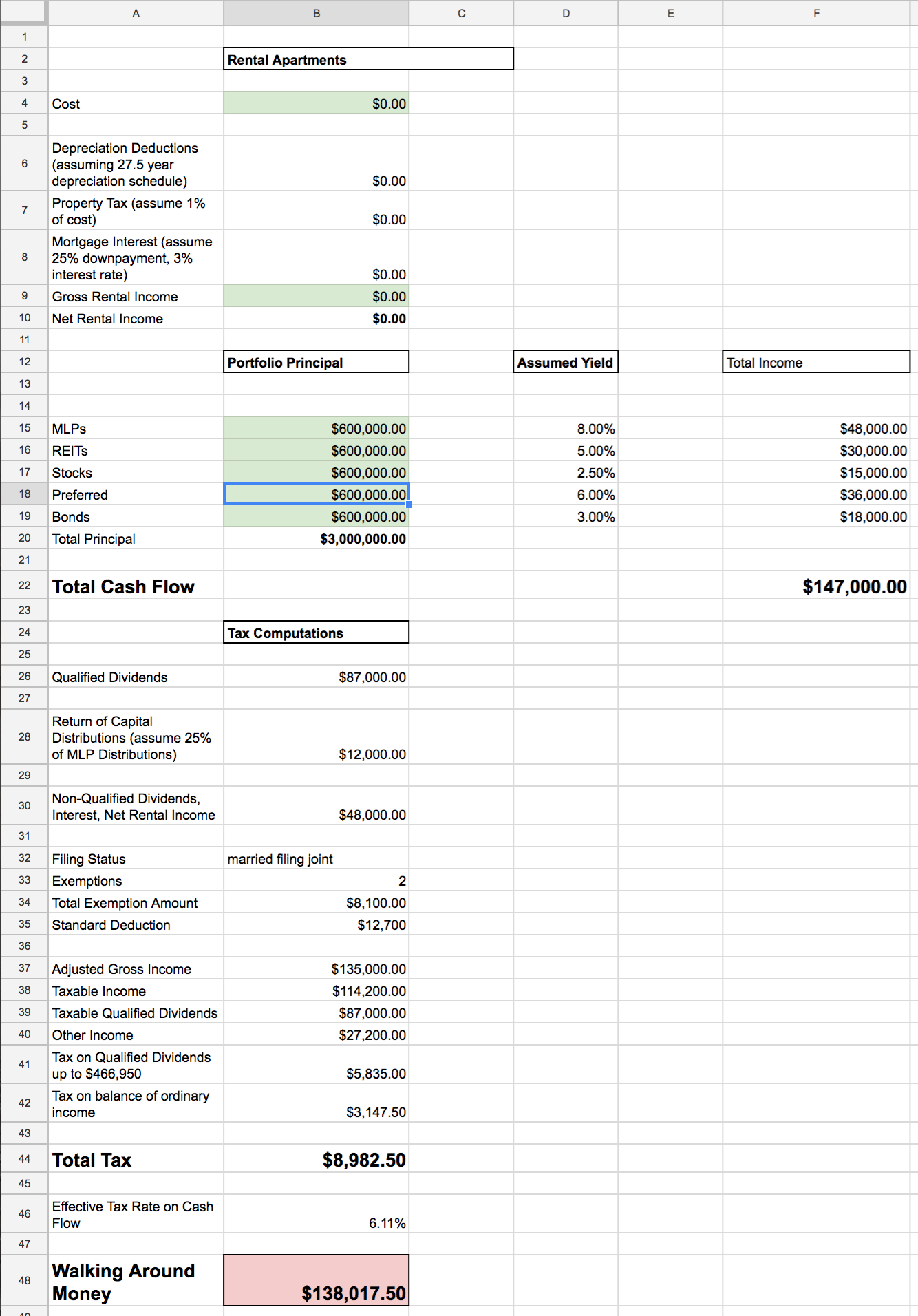Image resolution: width=918 pixels, height=1316 pixels.
Task: Click Taxable Income $114,200.00 cell
Action: coord(317,990)
